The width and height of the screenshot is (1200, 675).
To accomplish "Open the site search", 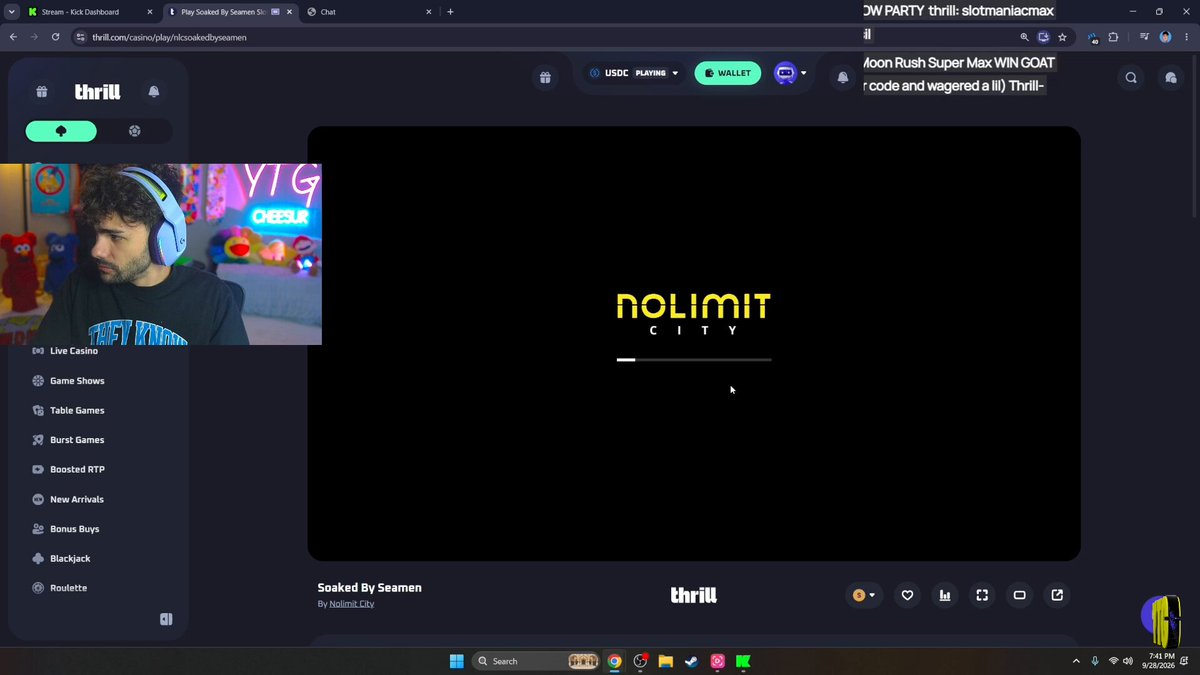I will pyautogui.click(x=1131, y=77).
